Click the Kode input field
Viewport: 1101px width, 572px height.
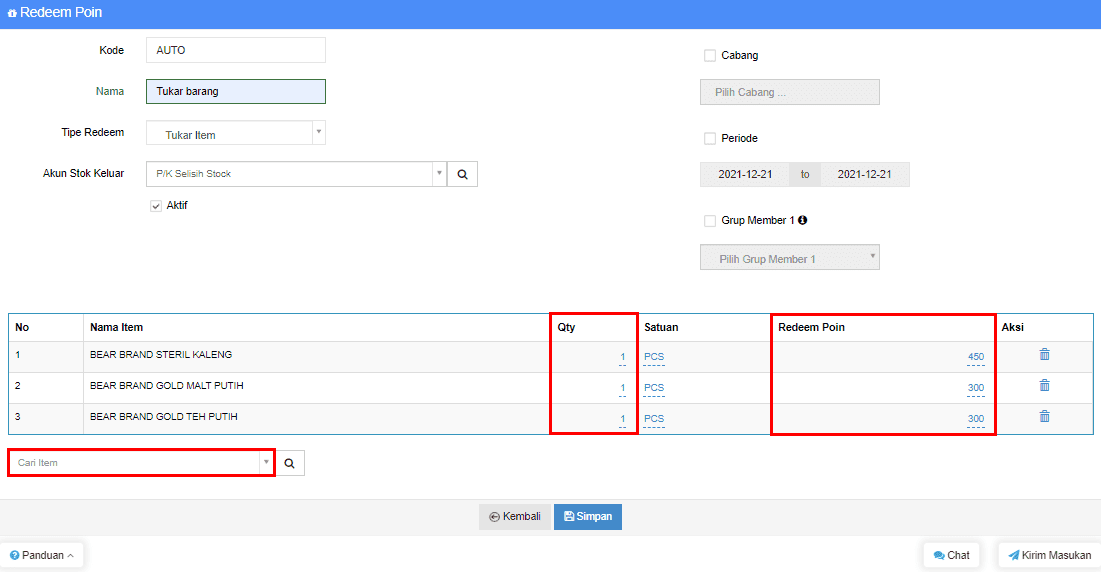[x=236, y=51]
